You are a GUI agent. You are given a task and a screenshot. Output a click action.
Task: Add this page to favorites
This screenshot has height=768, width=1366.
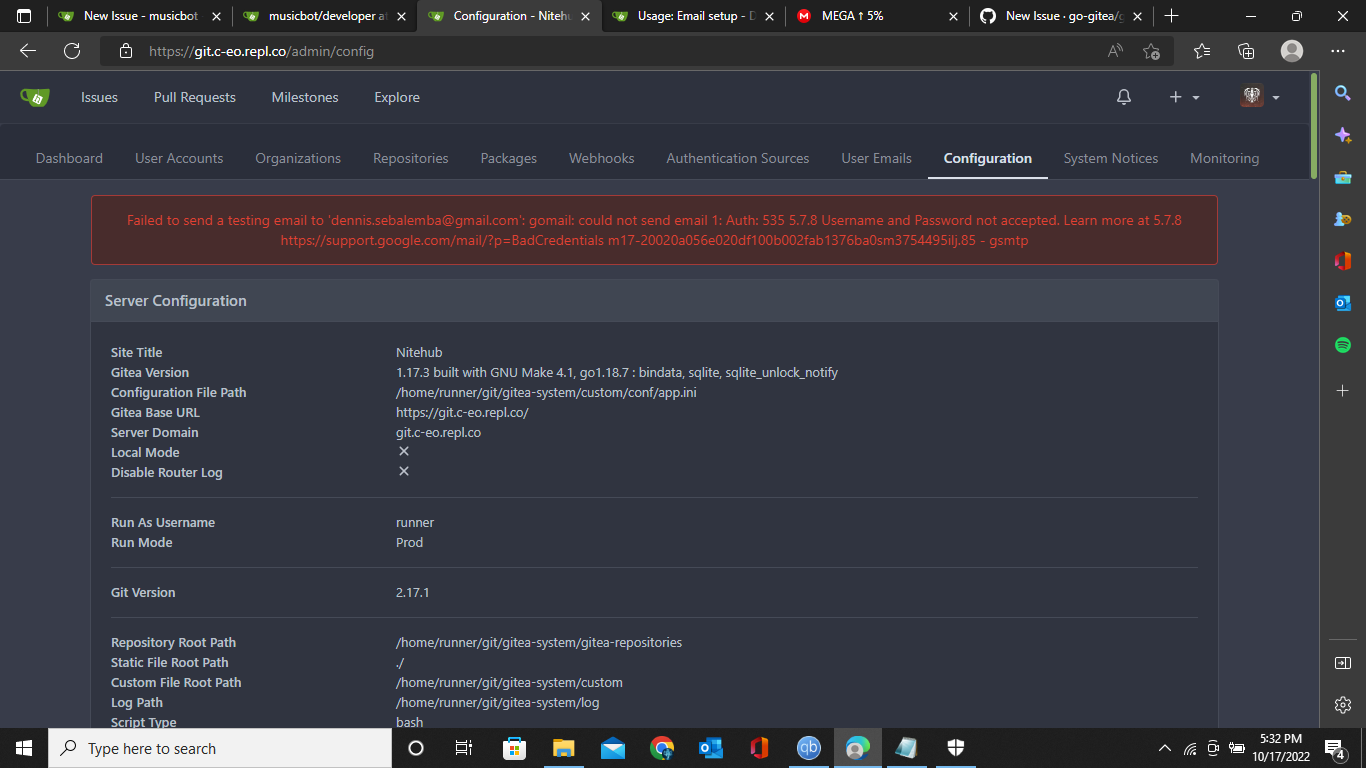click(x=1150, y=50)
